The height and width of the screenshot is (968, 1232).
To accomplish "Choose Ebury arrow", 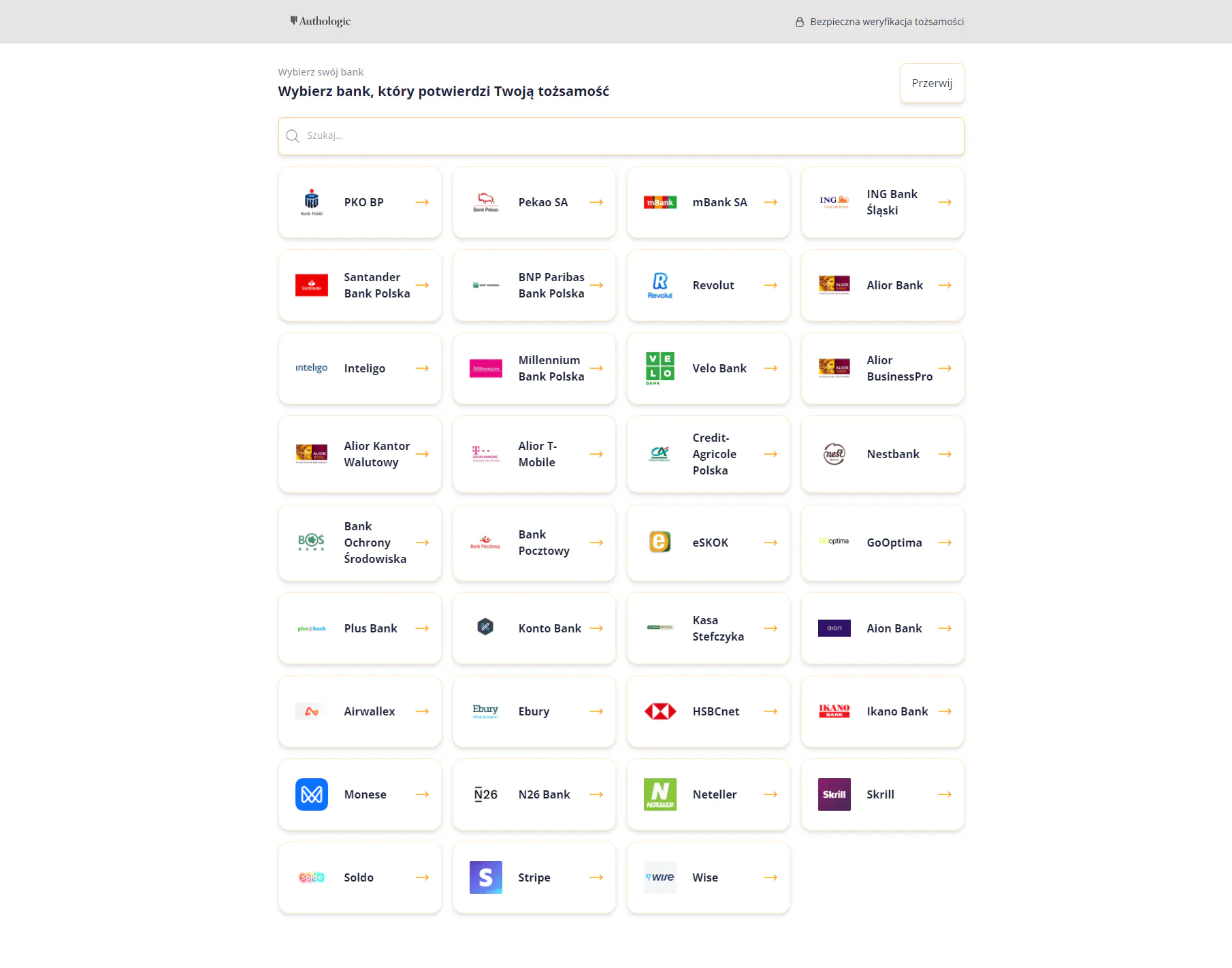I will [x=596, y=711].
